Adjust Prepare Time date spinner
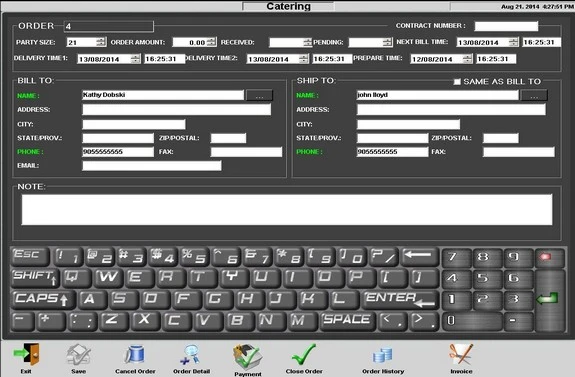Image resolution: width=575 pixels, height=377 pixels. 467,59
